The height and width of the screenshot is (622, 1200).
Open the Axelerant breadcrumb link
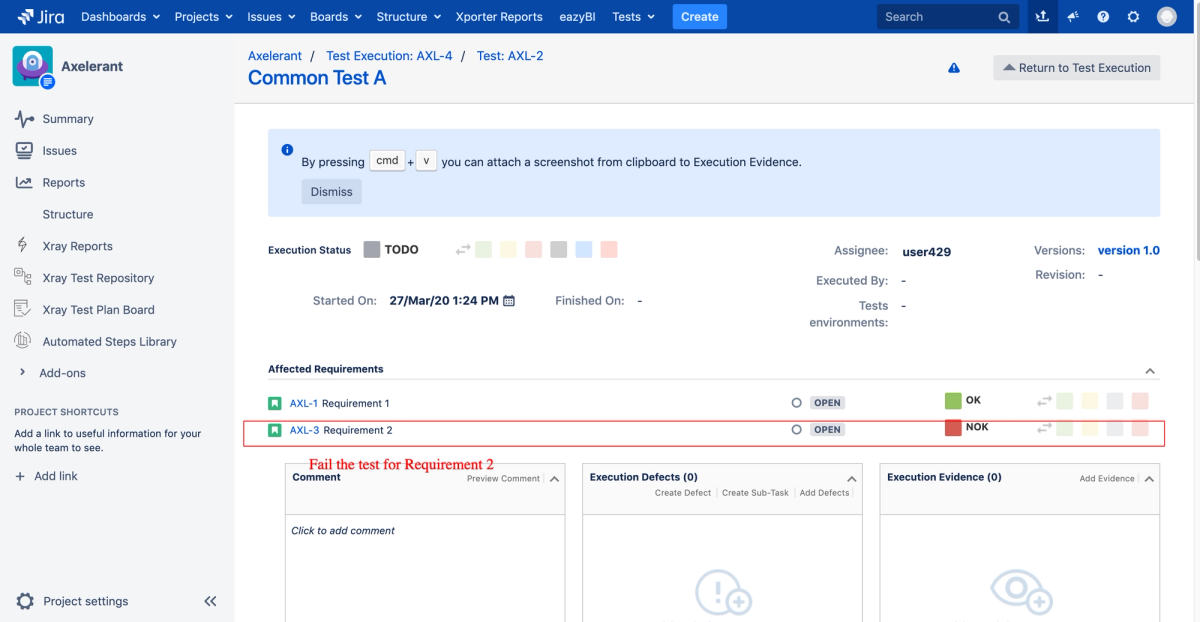tap(275, 56)
